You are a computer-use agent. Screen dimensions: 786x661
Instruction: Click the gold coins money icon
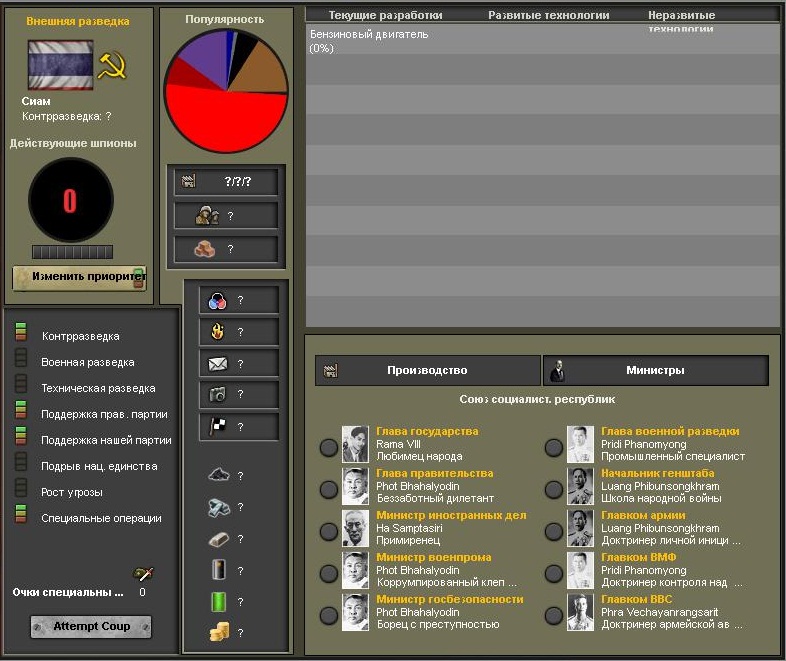(x=219, y=631)
